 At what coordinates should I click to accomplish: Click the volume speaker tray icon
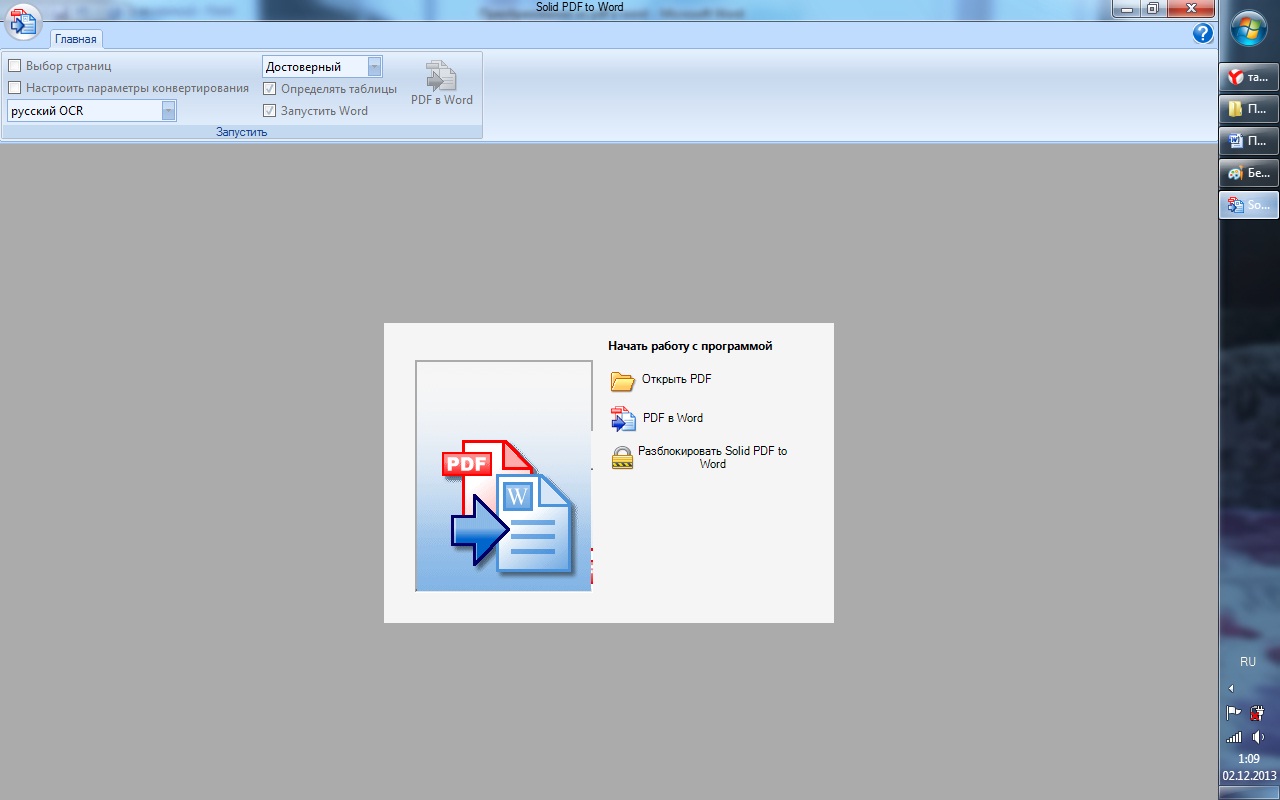pyautogui.click(x=1258, y=737)
